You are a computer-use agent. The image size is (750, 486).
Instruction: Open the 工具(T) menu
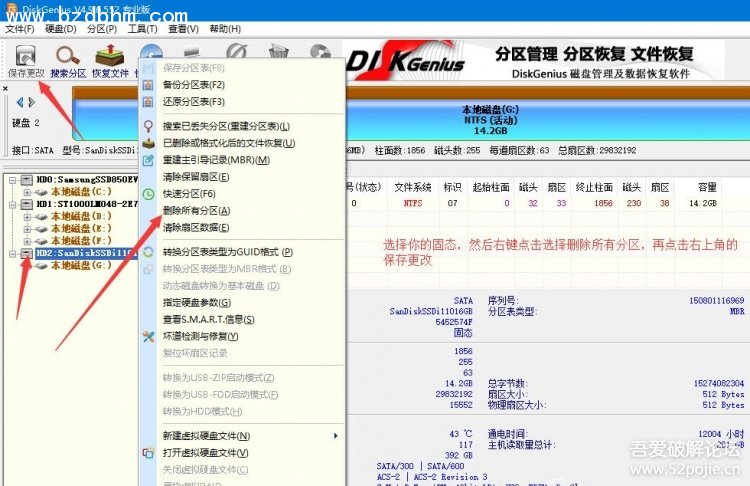(143, 29)
